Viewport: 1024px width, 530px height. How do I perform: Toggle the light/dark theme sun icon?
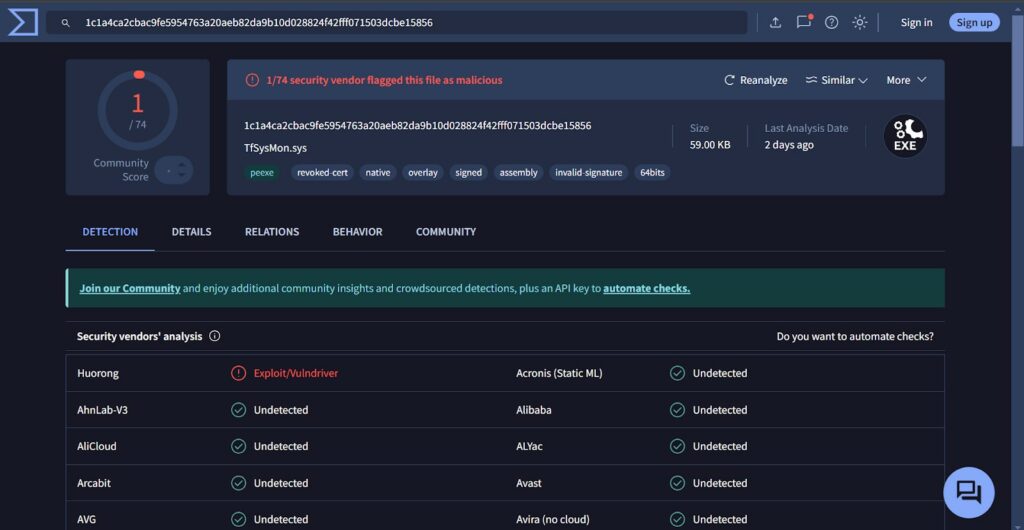pos(859,22)
